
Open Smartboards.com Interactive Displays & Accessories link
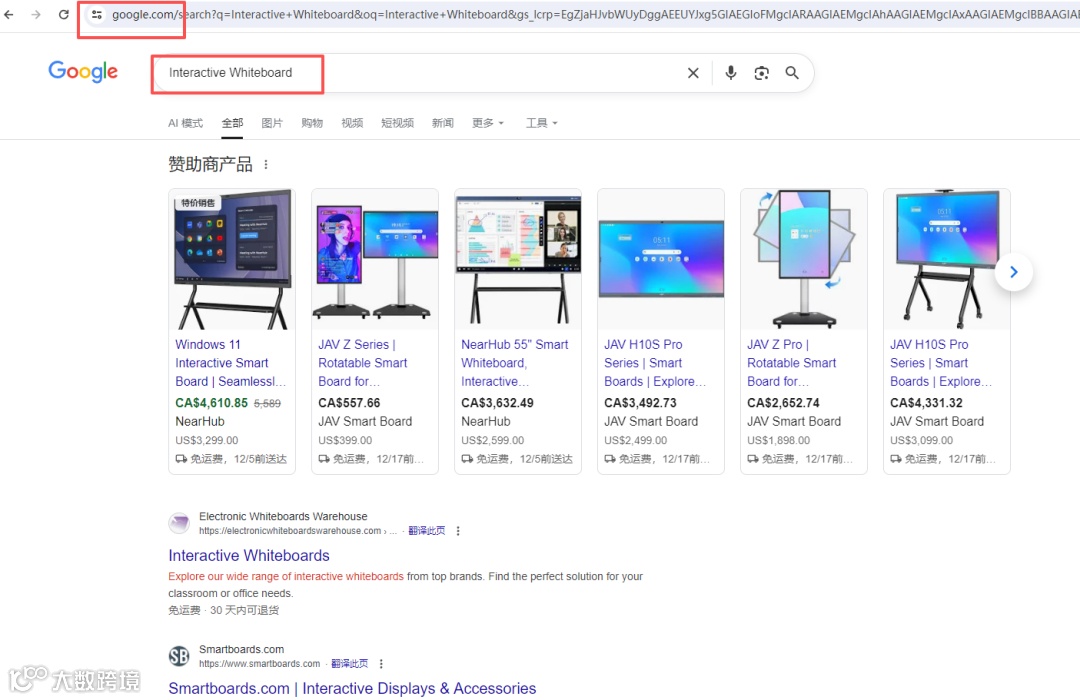pyautogui.click(x=352, y=688)
